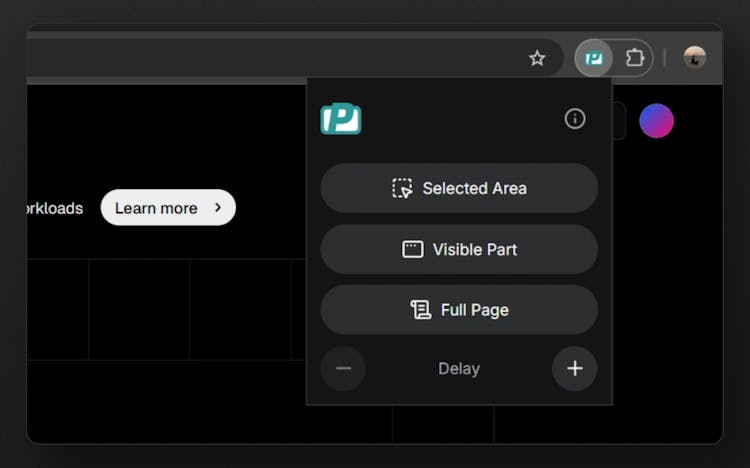Click the info icon in popup
This screenshot has height=468, width=750.
tap(574, 119)
